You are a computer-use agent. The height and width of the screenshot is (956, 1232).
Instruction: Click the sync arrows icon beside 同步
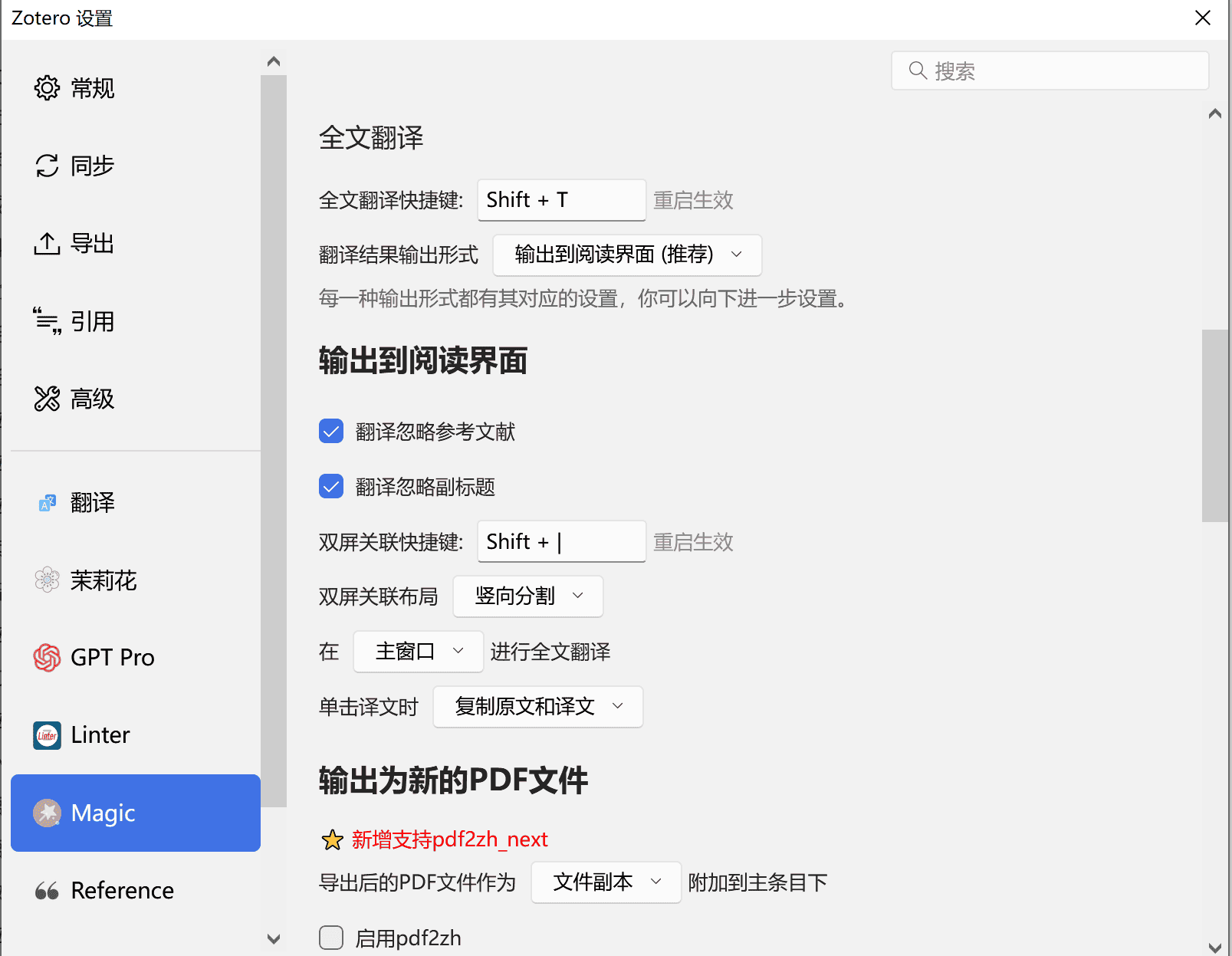[47, 166]
